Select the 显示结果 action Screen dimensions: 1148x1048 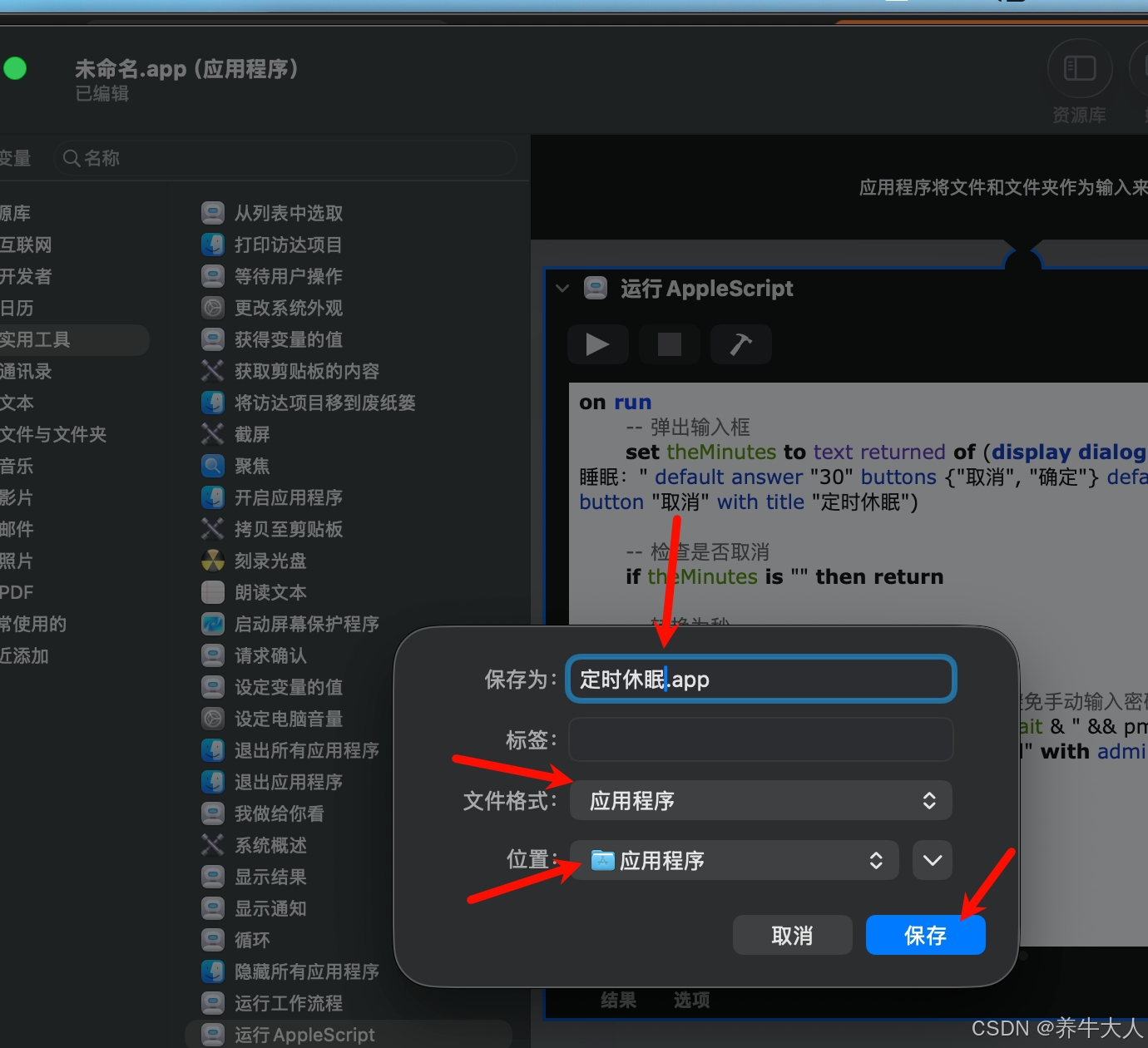254,877
